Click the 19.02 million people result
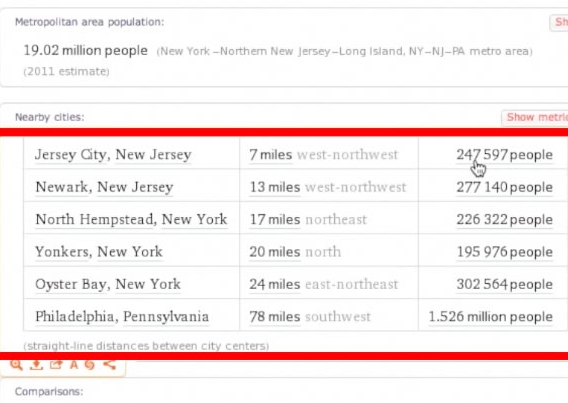The width and height of the screenshot is (568, 403). [x=86, y=50]
